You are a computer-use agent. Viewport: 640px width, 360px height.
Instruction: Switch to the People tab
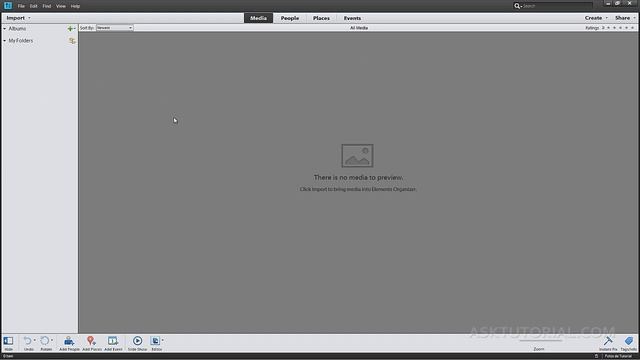pos(290,18)
